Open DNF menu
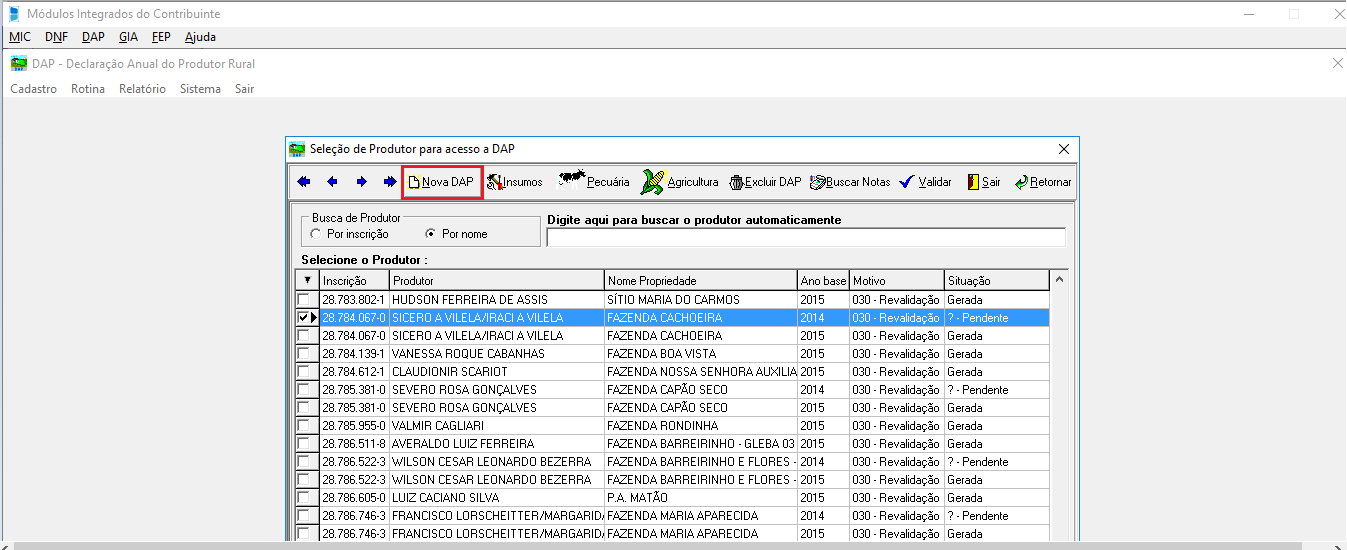Screen dimensions: 1347x550 pos(56,37)
